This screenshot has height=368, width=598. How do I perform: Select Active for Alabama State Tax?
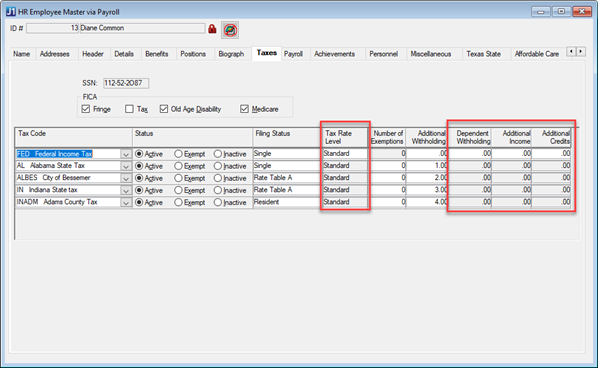tap(139, 166)
